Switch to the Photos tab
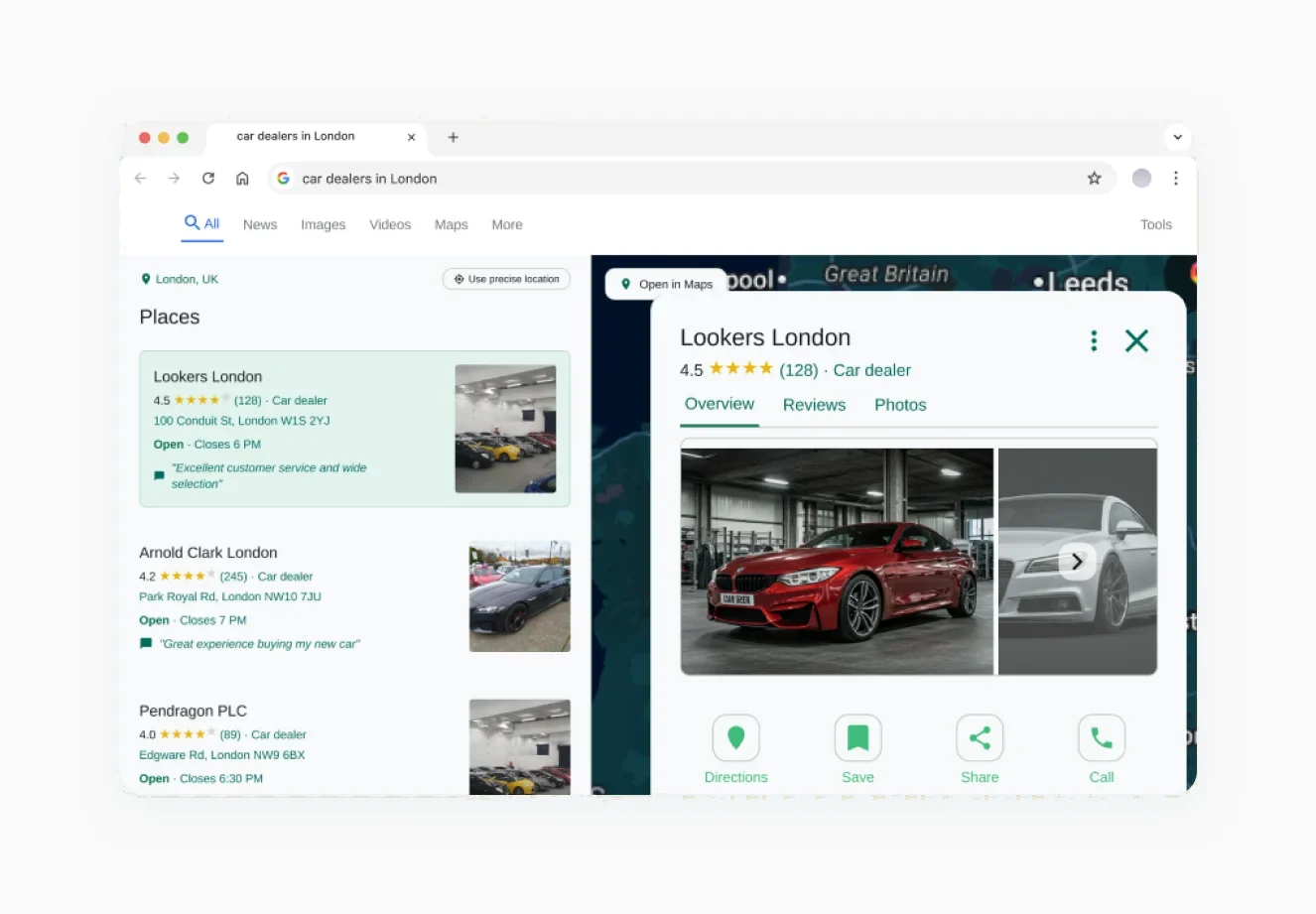The image size is (1316, 914). pyautogui.click(x=900, y=405)
